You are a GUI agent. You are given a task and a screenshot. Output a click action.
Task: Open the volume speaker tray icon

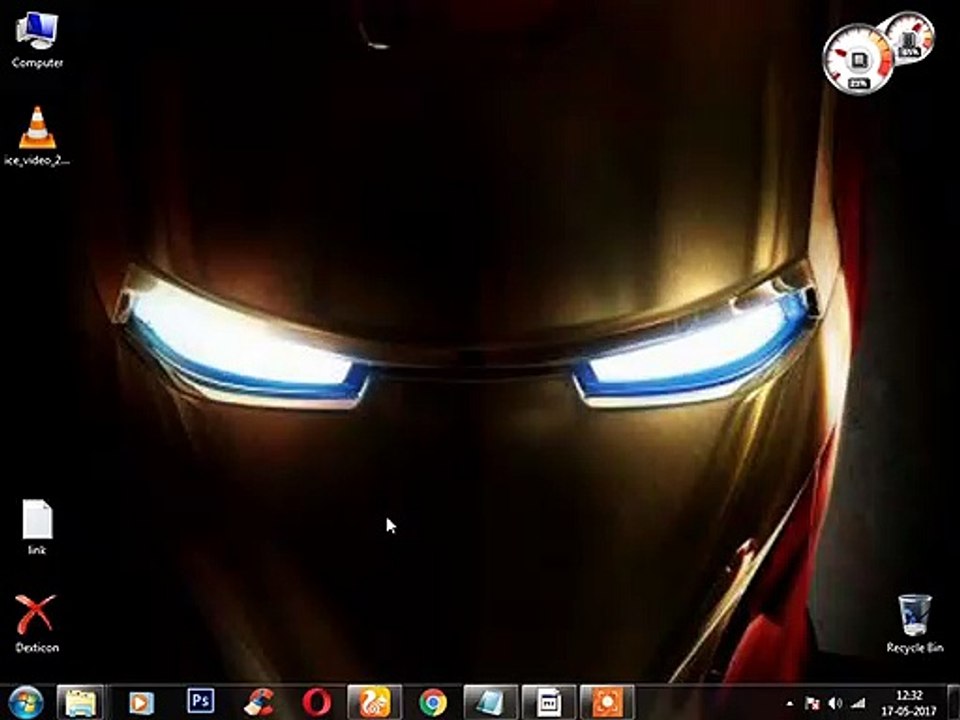point(835,703)
